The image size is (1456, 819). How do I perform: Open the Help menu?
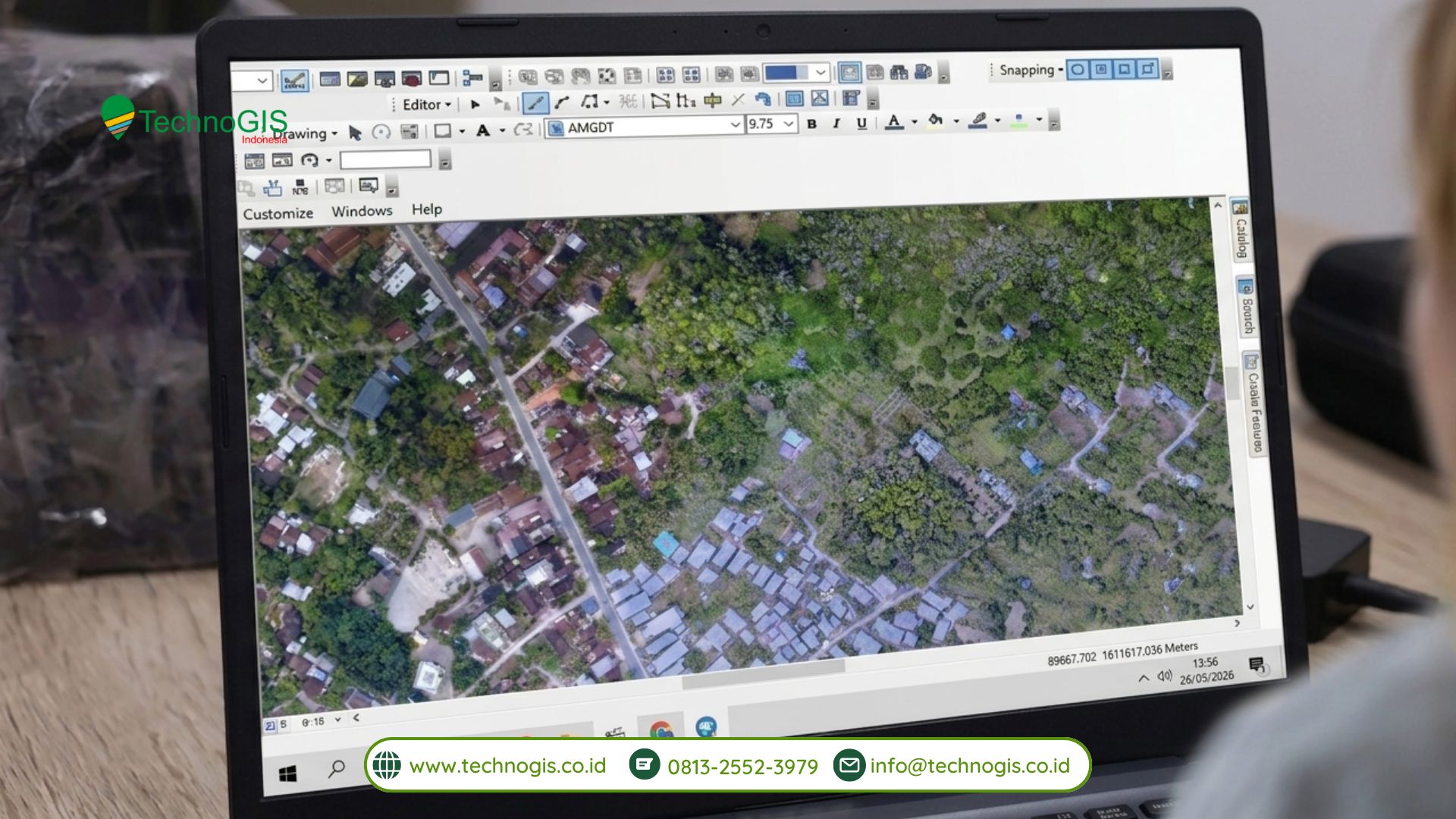coord(426,209)
